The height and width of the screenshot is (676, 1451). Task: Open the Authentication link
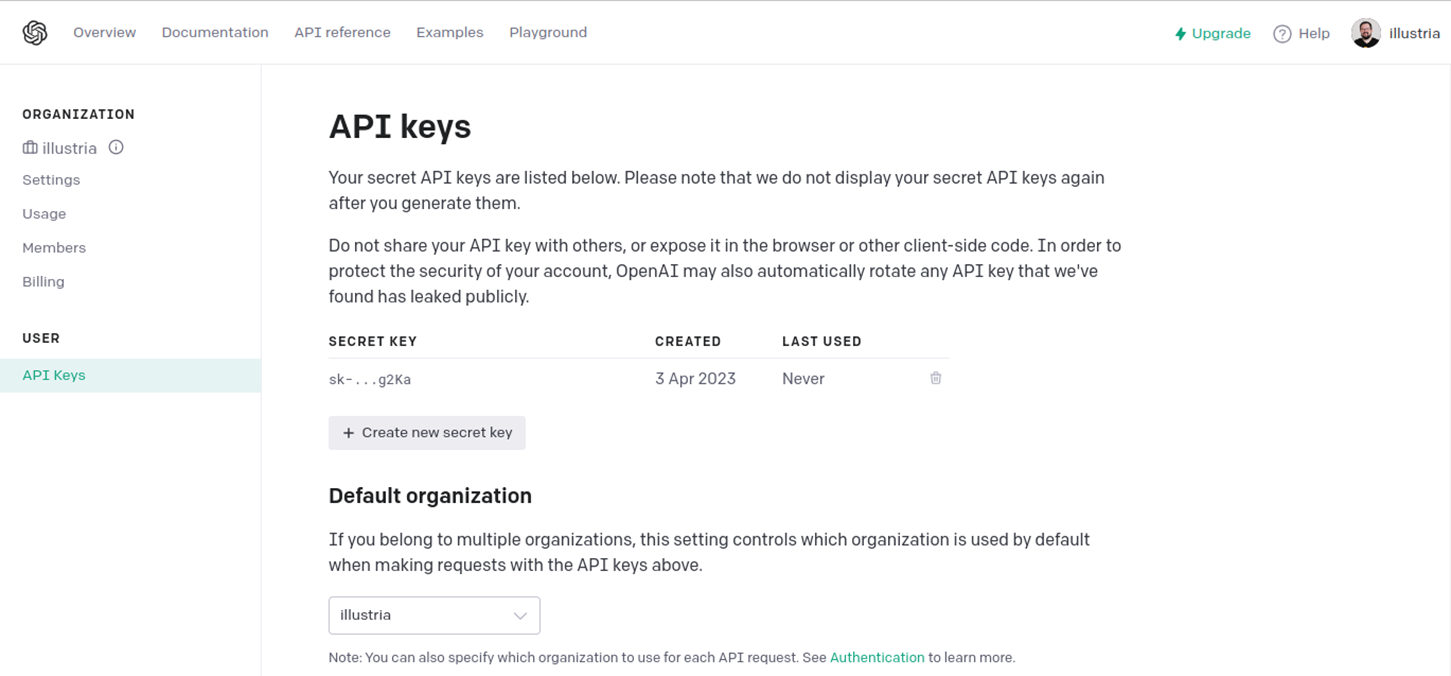pyautogui.click(x=877, y=657)
